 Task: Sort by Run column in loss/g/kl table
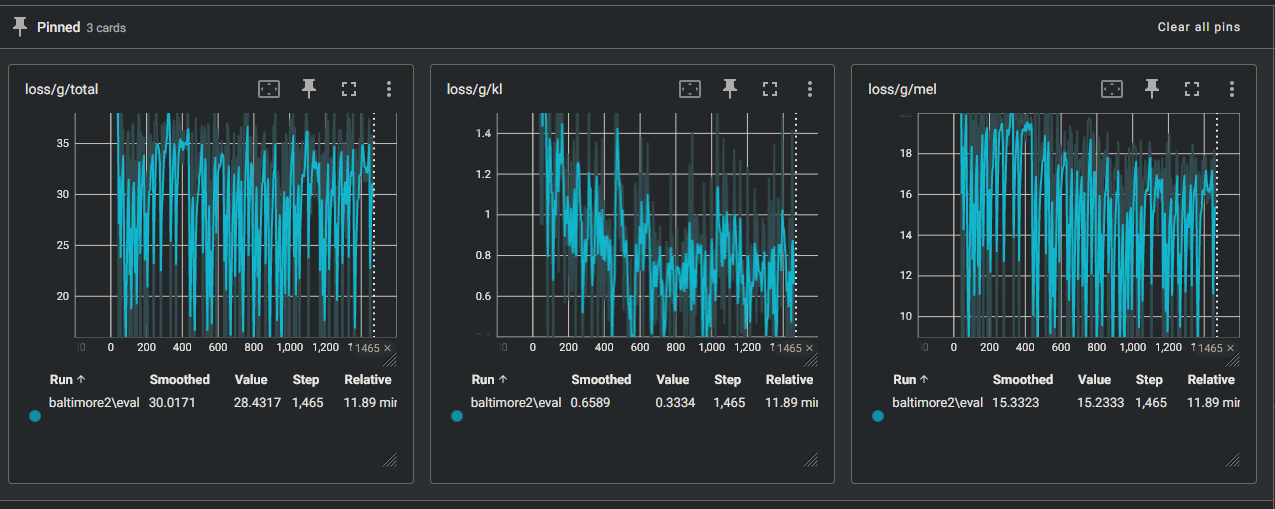point(490,380)
